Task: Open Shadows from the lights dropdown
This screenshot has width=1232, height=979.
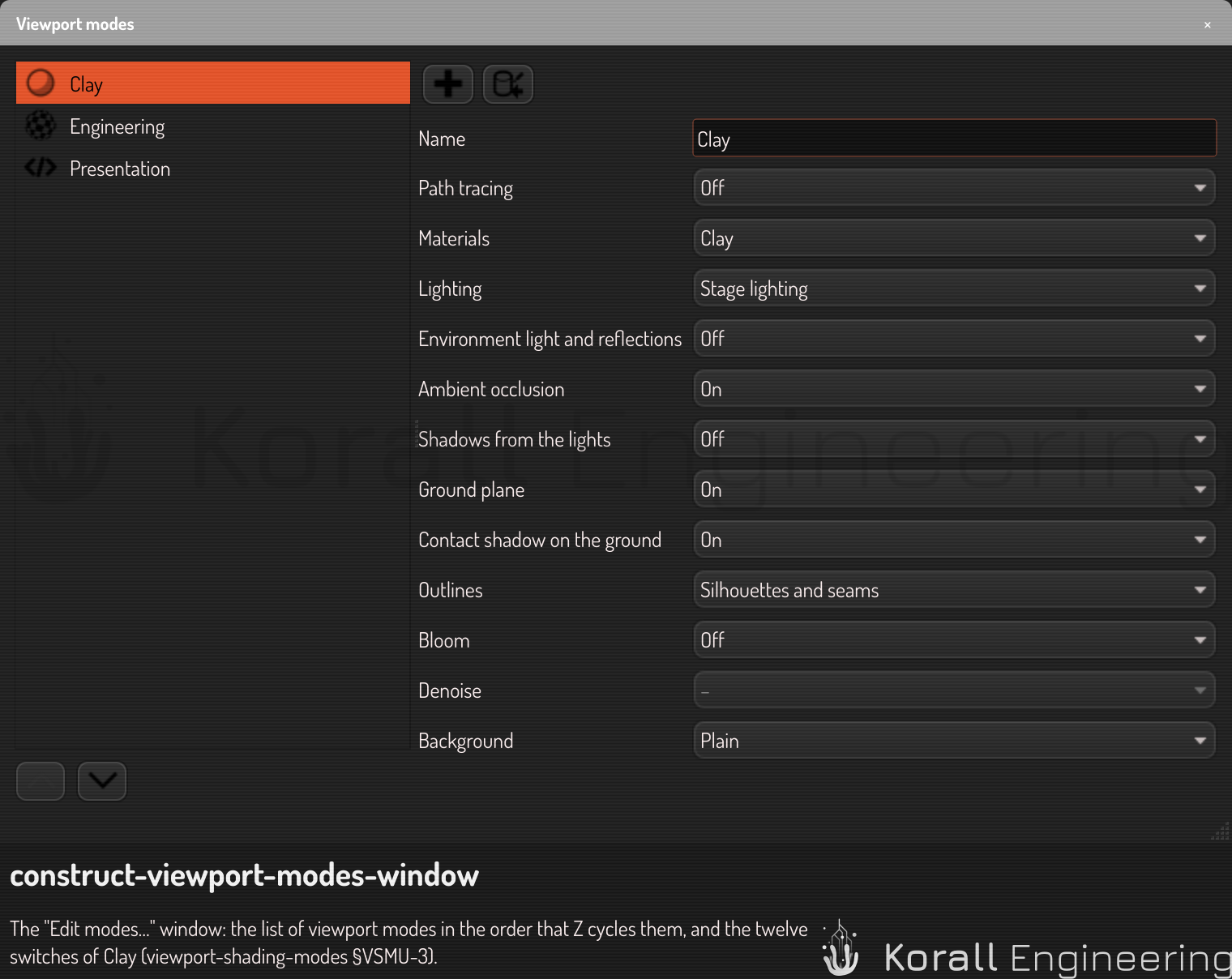Action: click(x=955, y=439)
